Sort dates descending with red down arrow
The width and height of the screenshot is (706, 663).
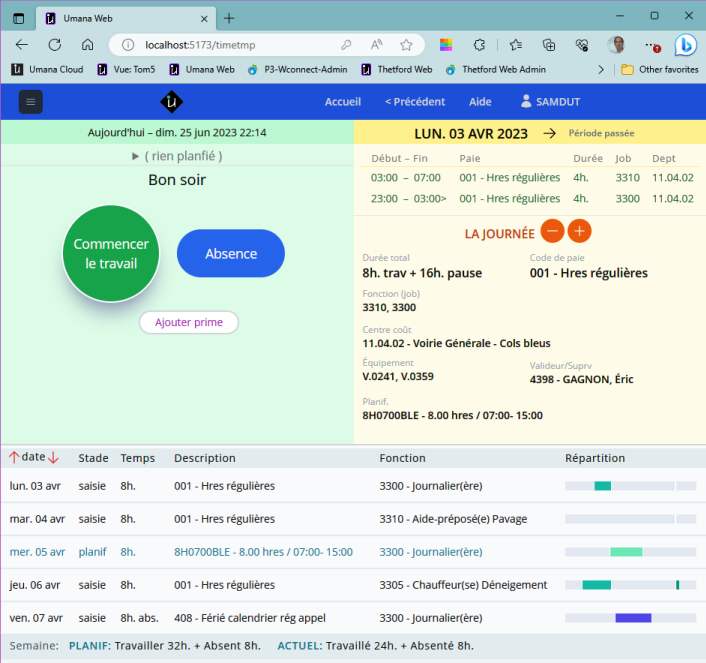coord(54,457)
